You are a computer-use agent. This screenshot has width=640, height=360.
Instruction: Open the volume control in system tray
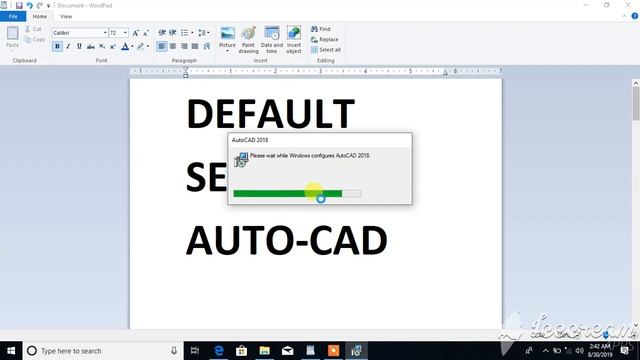pyautogui.click(x=579, y=351)
